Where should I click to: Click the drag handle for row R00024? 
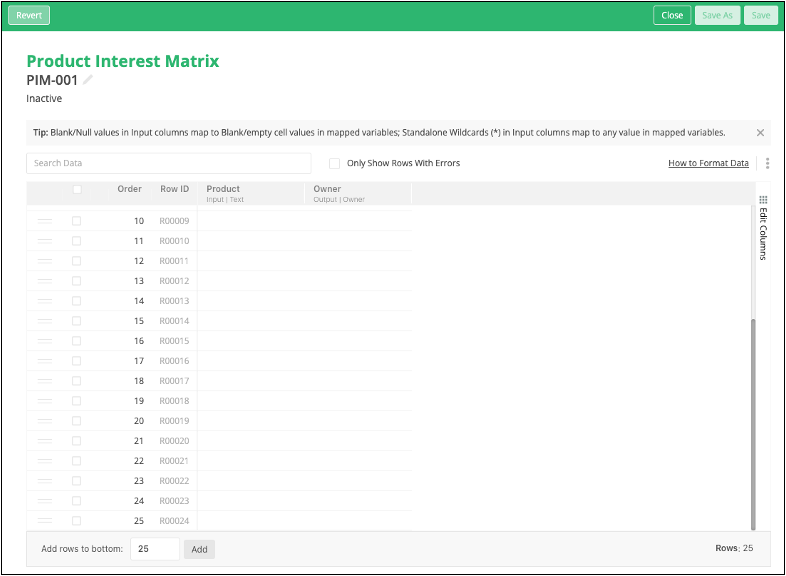45,521
